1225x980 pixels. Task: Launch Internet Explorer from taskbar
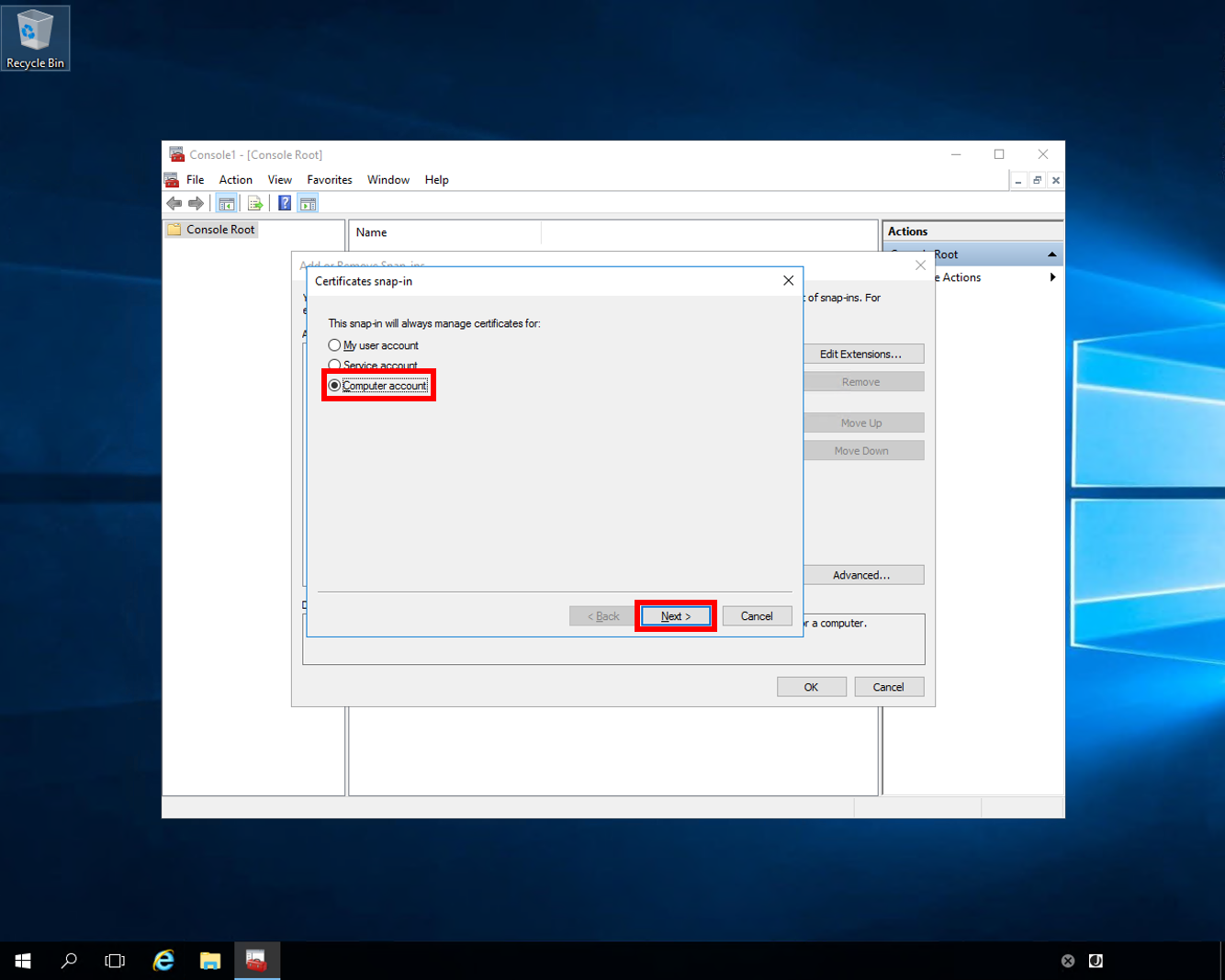[163, 961]
